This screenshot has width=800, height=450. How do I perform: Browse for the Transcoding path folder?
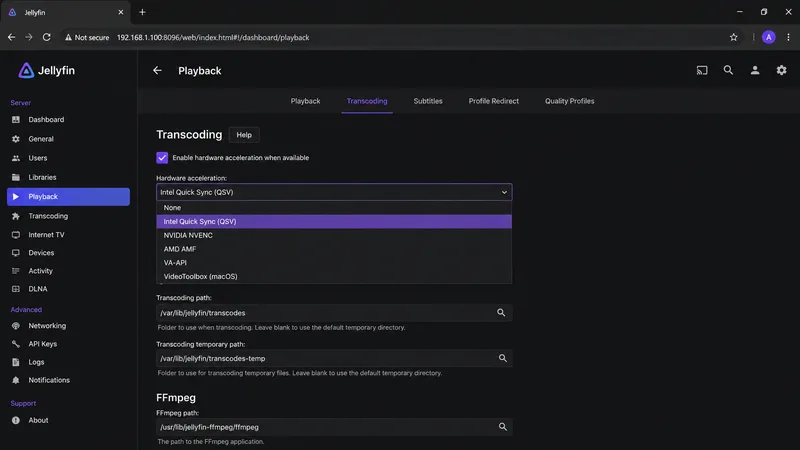click(x=501, y=313)
